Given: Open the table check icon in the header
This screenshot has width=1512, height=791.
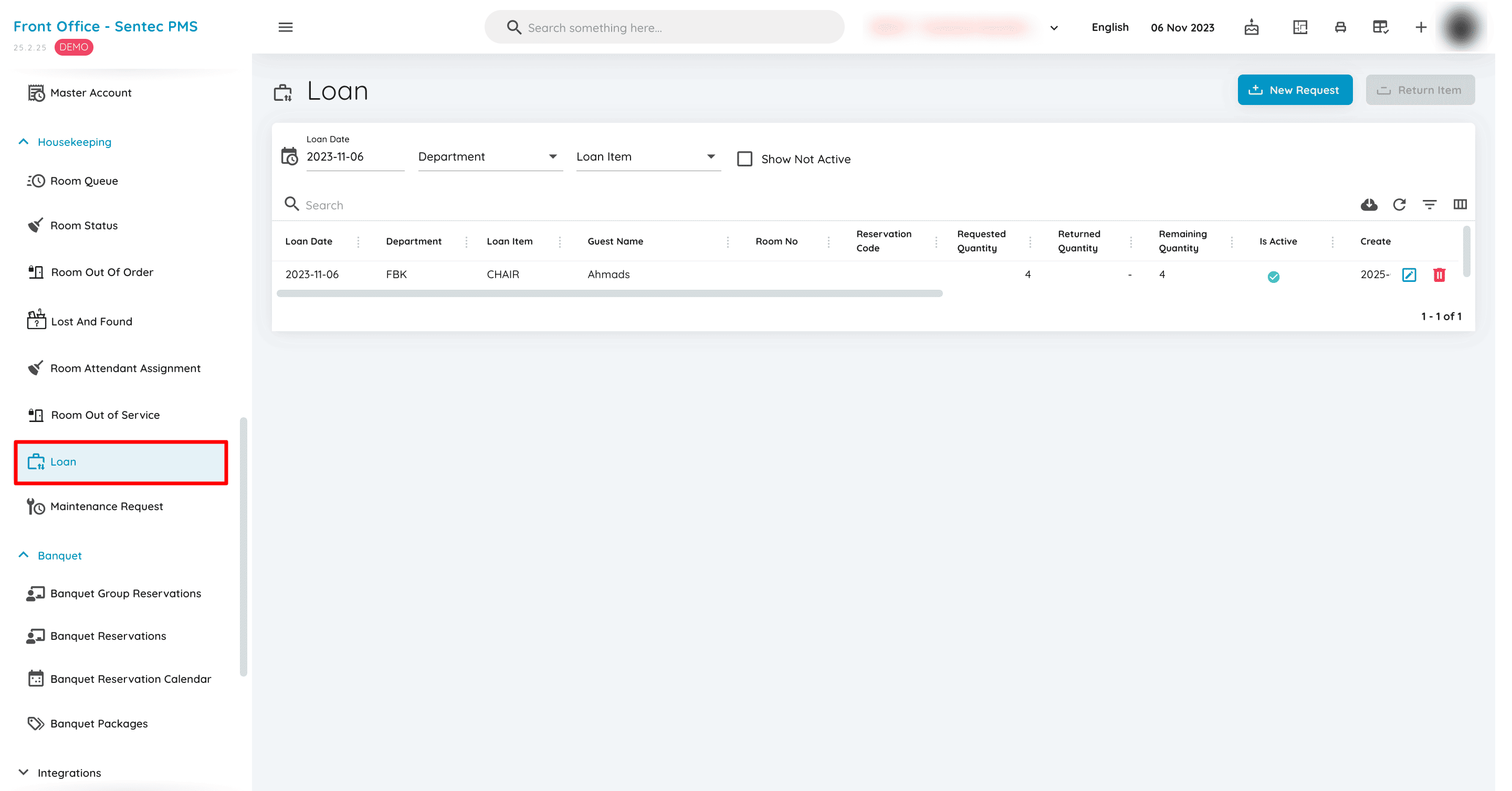Looking at the screenshot, I should coord(1381,27).
